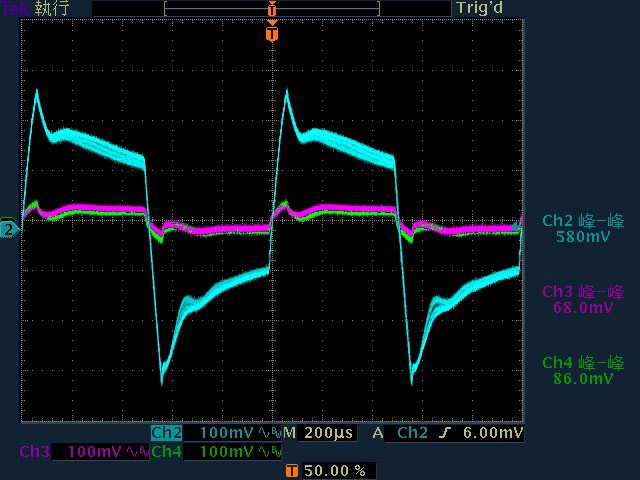
Task: Click the Ch3 peak-to-peak 68.0mV measurement
Action: 583,300
